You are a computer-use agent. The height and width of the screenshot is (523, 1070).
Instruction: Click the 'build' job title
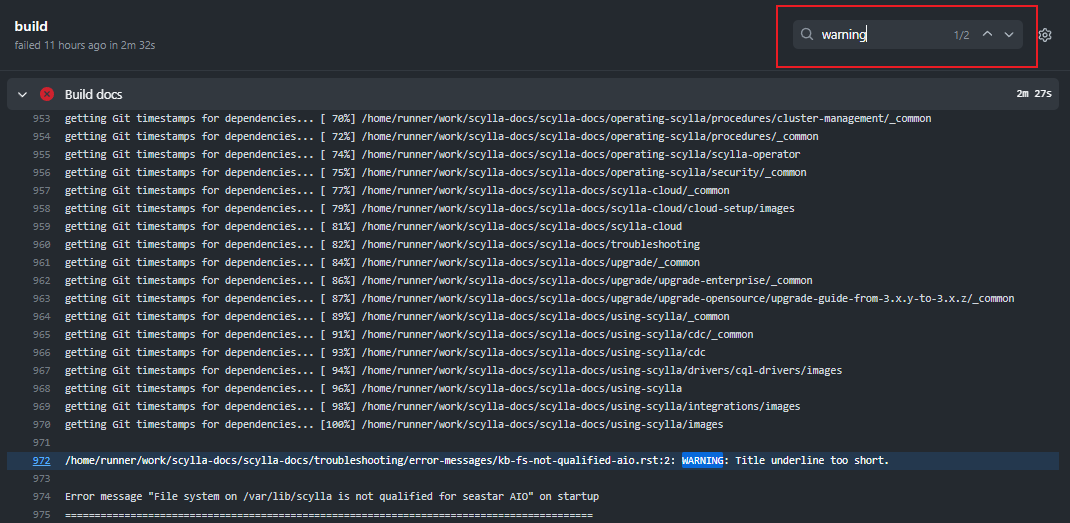31,26
